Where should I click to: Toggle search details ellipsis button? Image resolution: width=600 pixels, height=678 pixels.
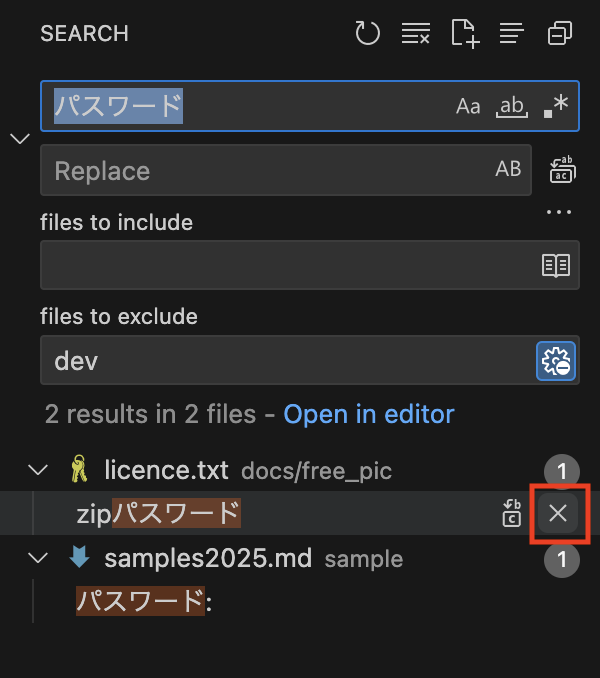click(559, 212)
